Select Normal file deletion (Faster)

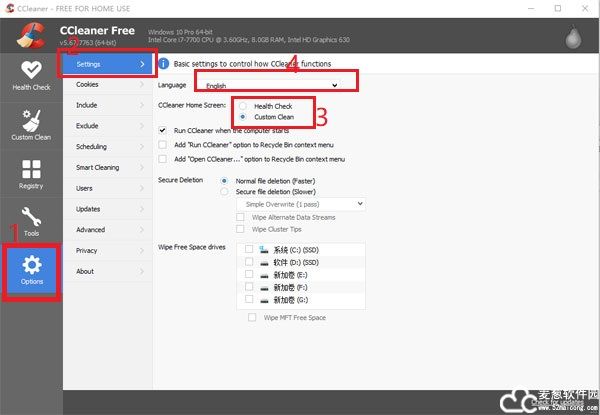pyautogui.click(x=224, y=181)
